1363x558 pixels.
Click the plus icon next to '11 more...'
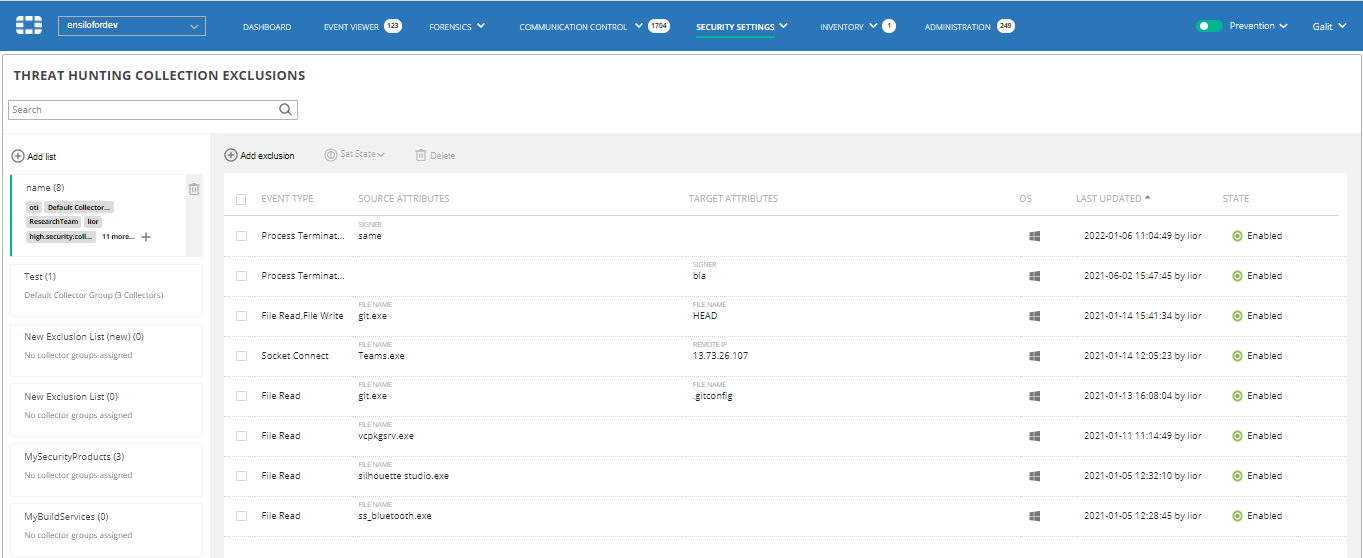pos(146,237)
